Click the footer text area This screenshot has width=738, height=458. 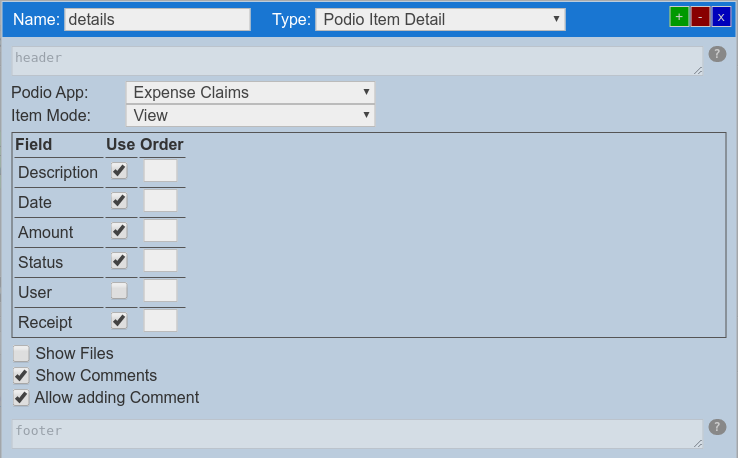coord(357,434)
